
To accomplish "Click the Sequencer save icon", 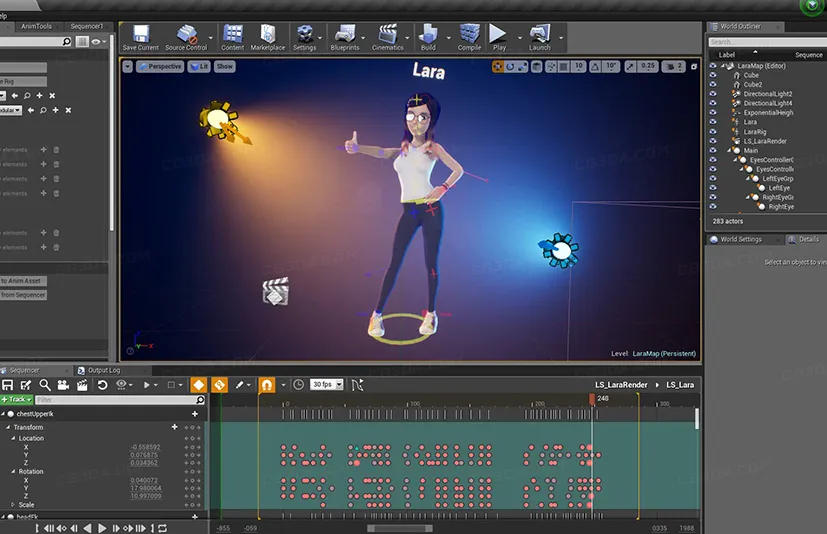I will click(x=7, y=385).
